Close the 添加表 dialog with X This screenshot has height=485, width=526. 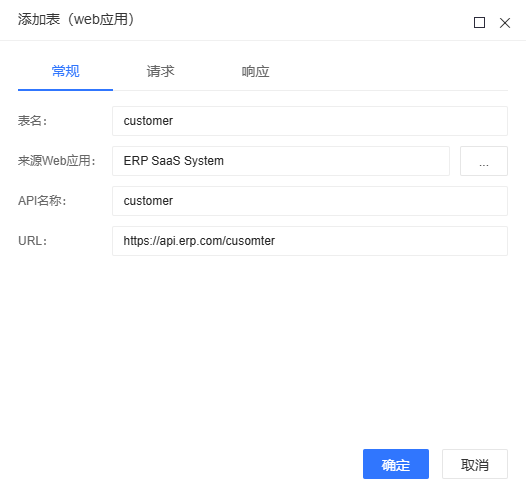point(505,23)
